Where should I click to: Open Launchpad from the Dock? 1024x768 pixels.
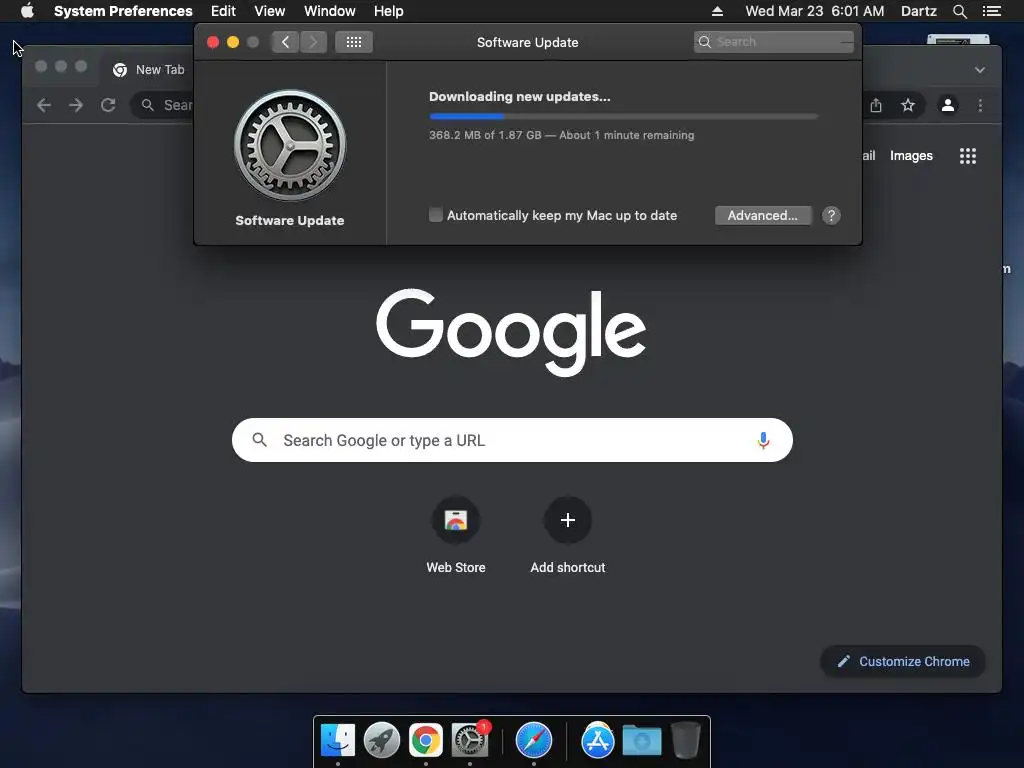click(x=381, y=741)
